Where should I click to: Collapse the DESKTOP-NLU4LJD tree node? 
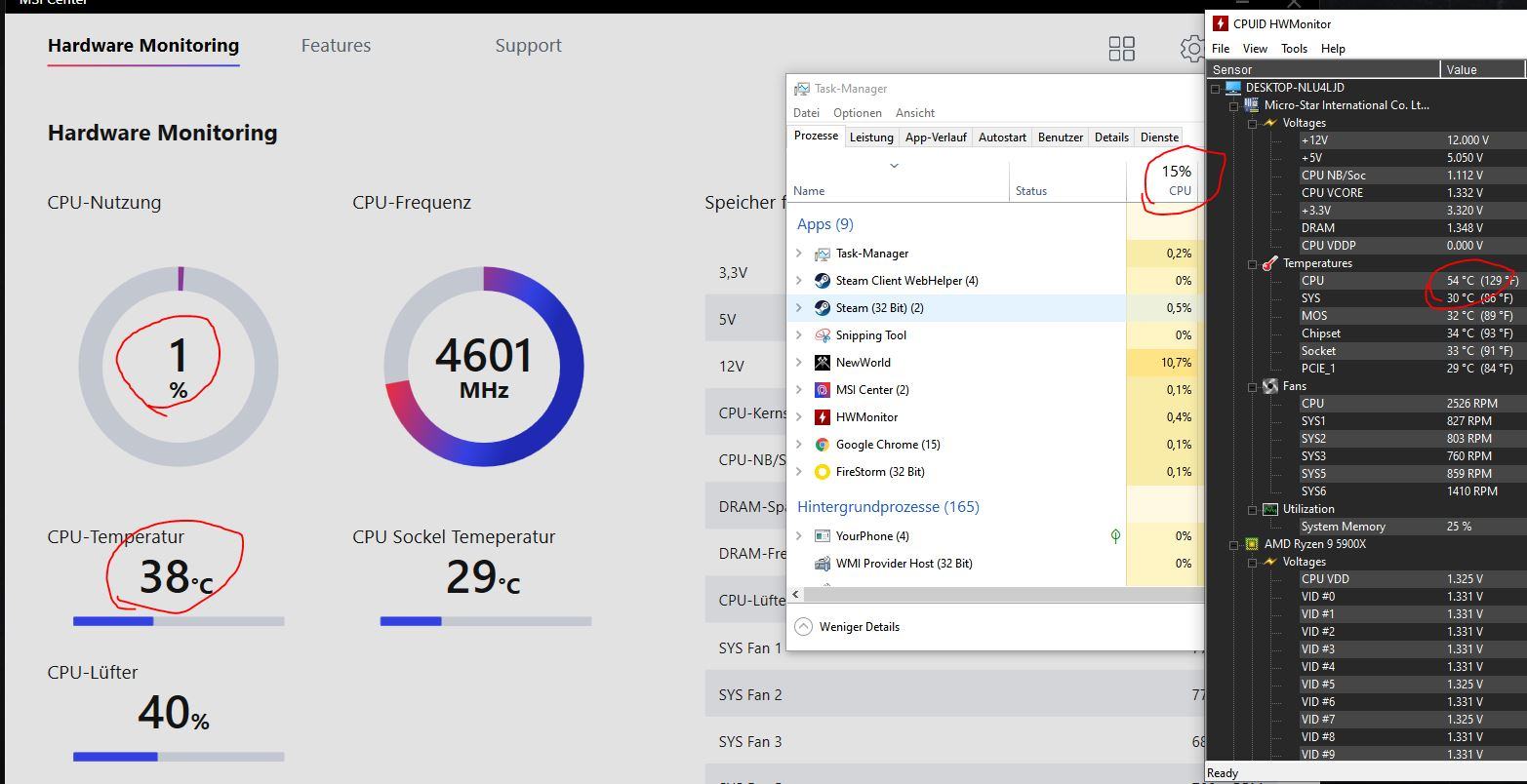pos(1216,89)
